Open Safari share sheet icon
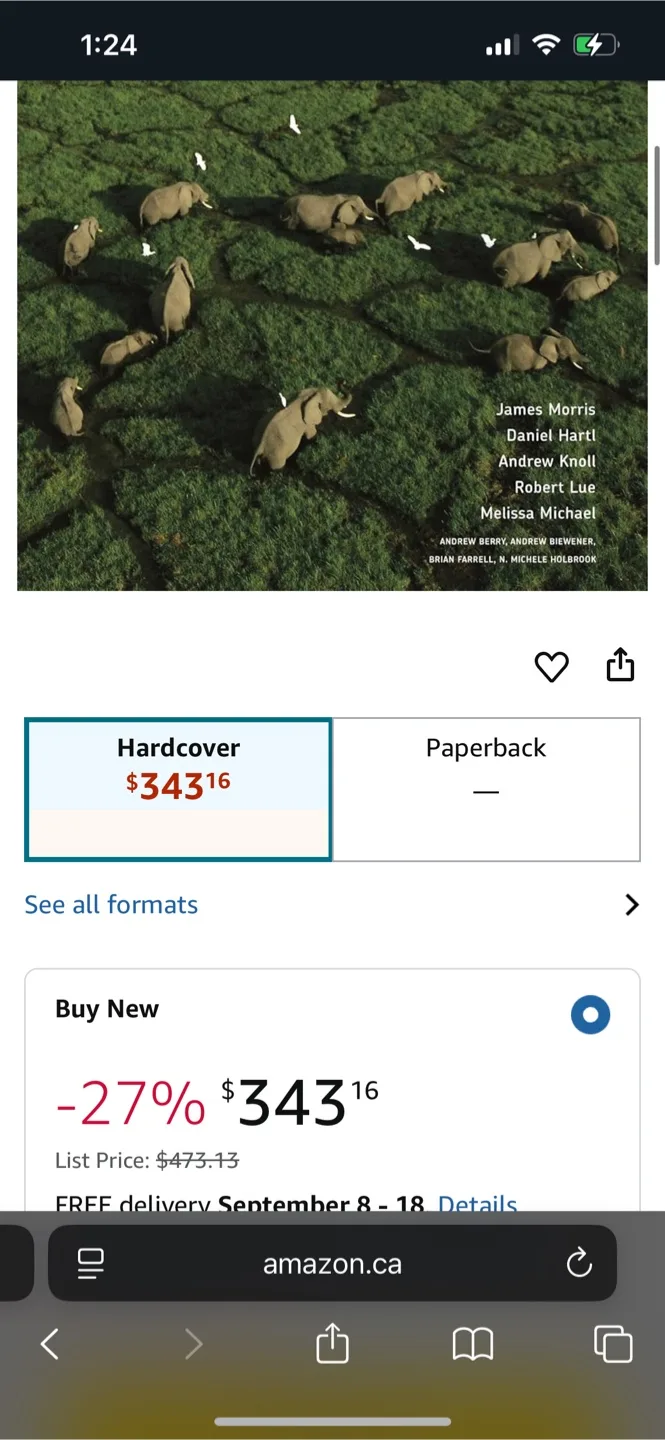This screenshot has height=1440, width=665. (332, 1343)
